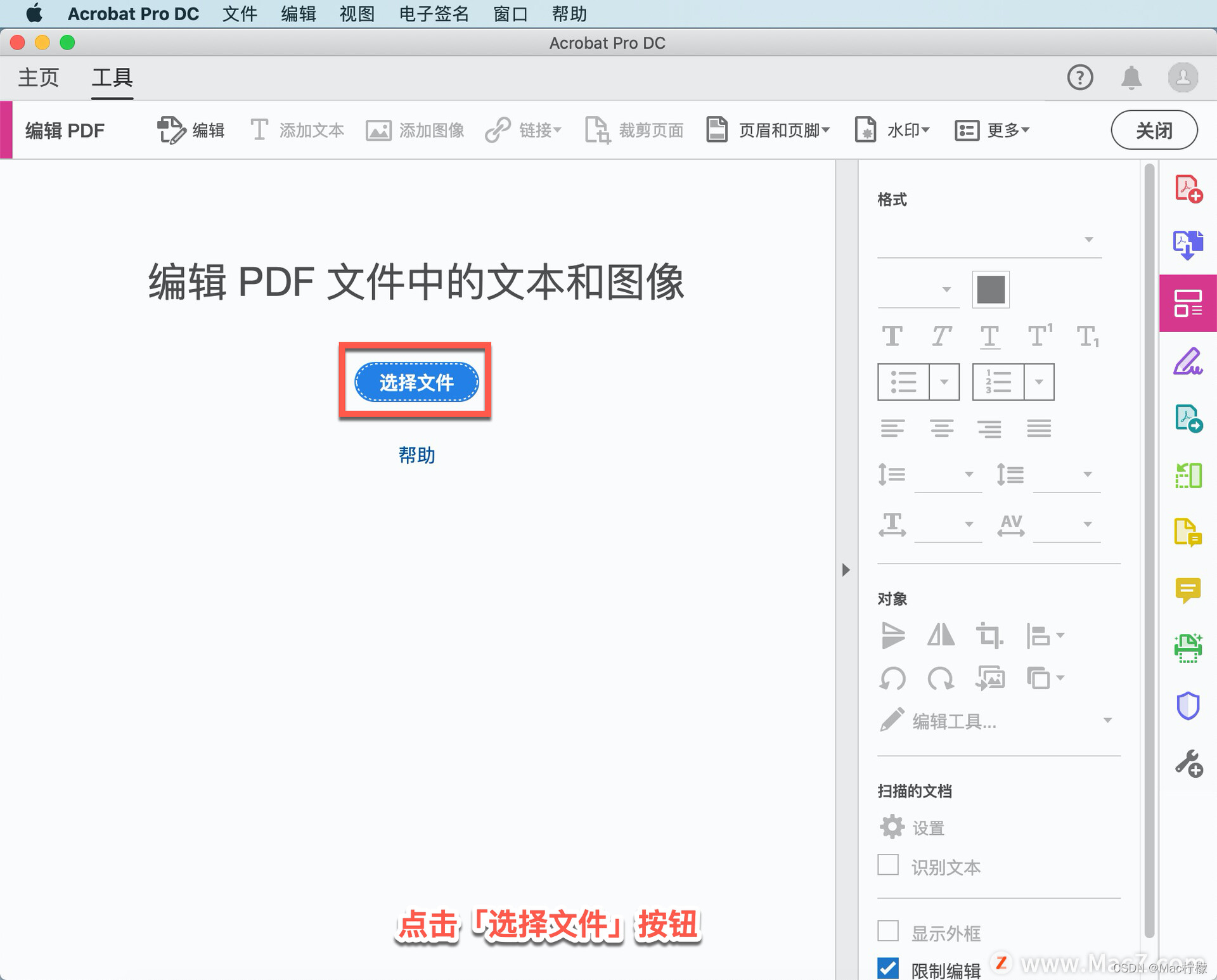1217x980 pixels.
Task: Check the 显示外框 checkbox
Action: pyautogui.click(x=888, y=931)
